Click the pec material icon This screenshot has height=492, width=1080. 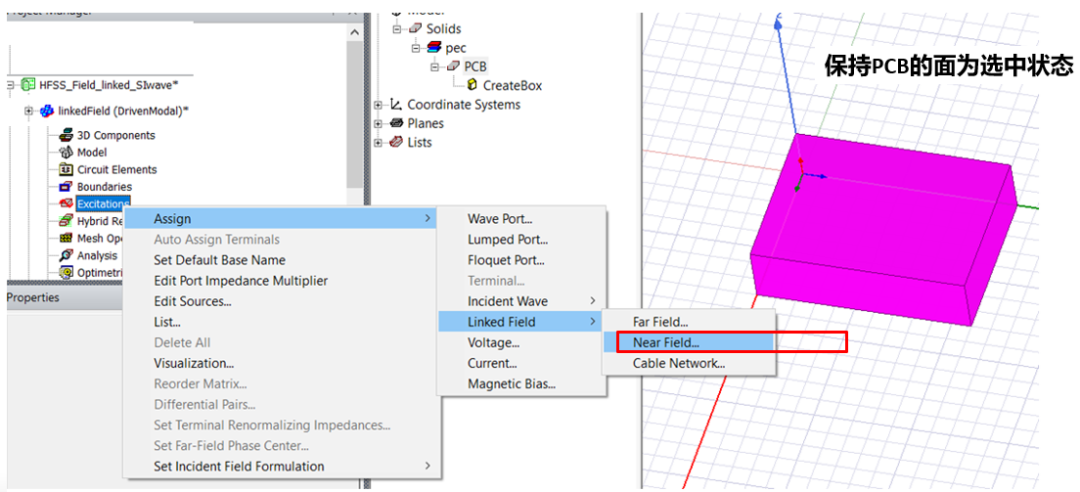coord(435,48)
